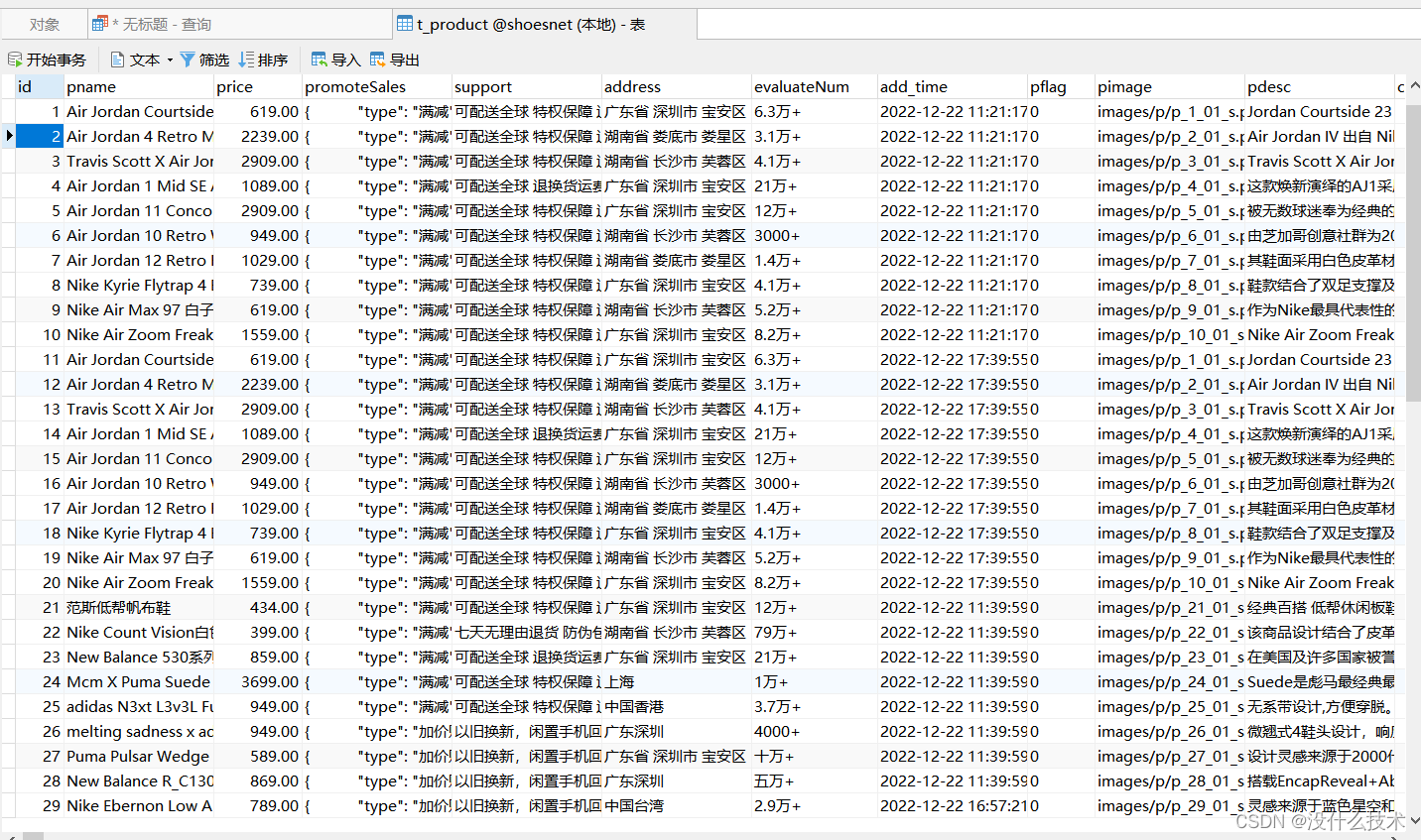Select pname cell 'Travis Scott X Air Jor' in row 3
1421x840 pixels.
click(x=139, y=161)
